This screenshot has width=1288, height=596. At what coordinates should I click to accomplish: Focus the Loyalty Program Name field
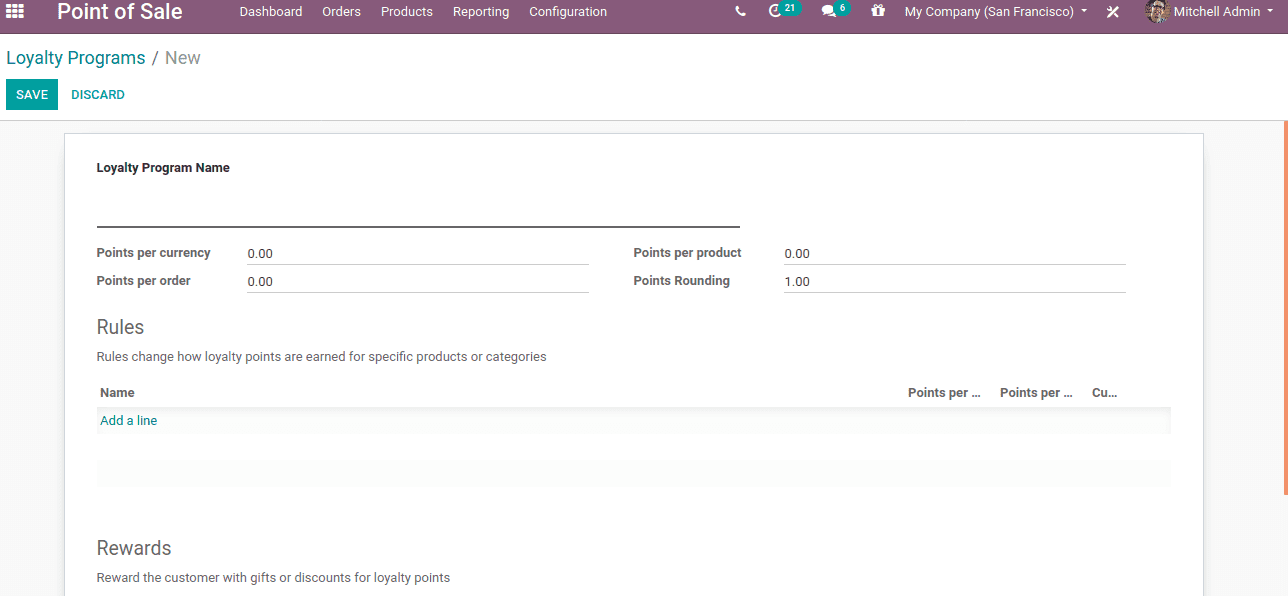[418, 208]
